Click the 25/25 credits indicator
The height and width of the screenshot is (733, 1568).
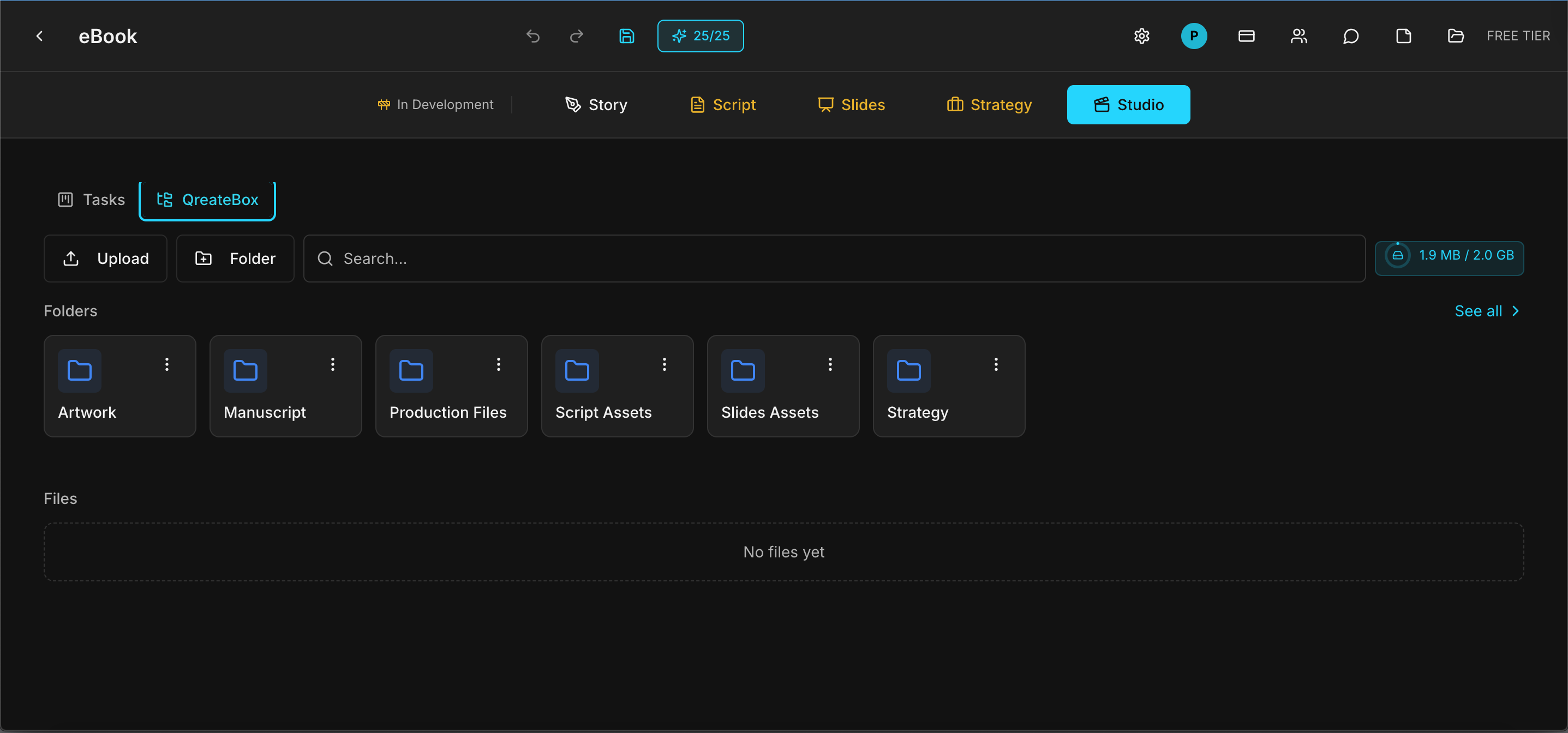700,36
